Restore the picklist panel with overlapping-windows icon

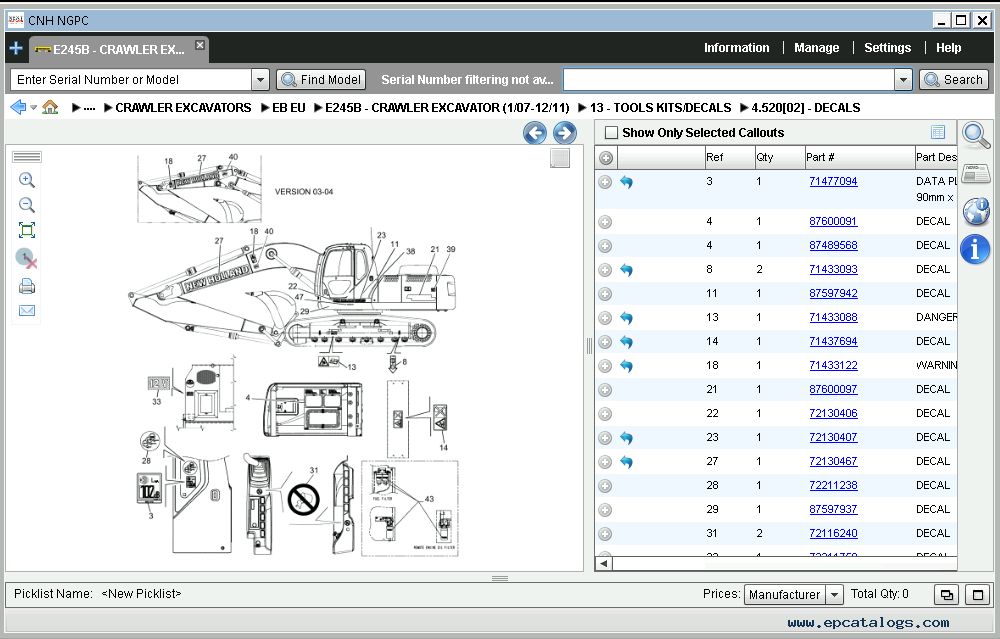click(x=947, y=595)
